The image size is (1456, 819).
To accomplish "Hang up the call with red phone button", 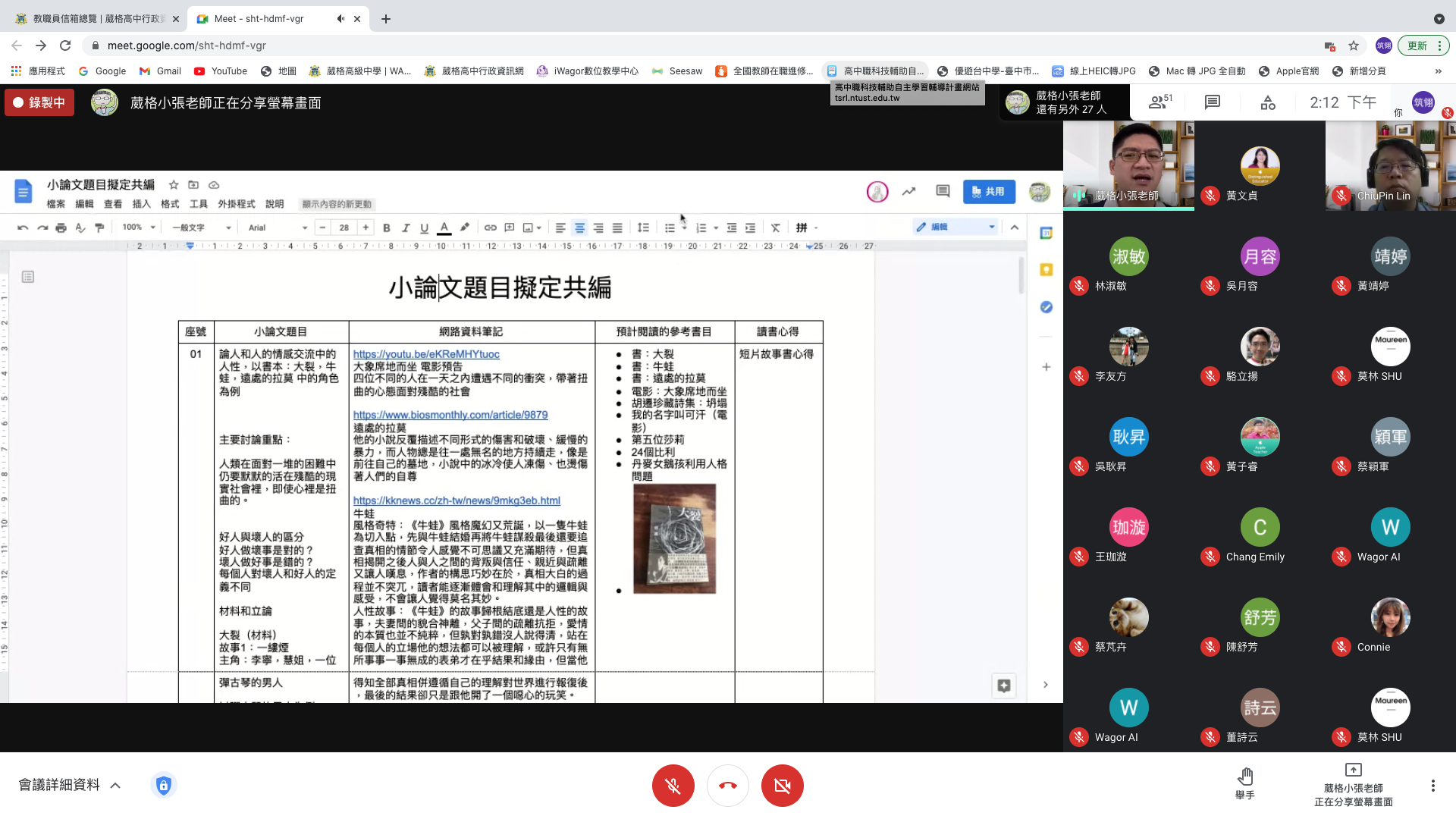I will pos(727,786).
